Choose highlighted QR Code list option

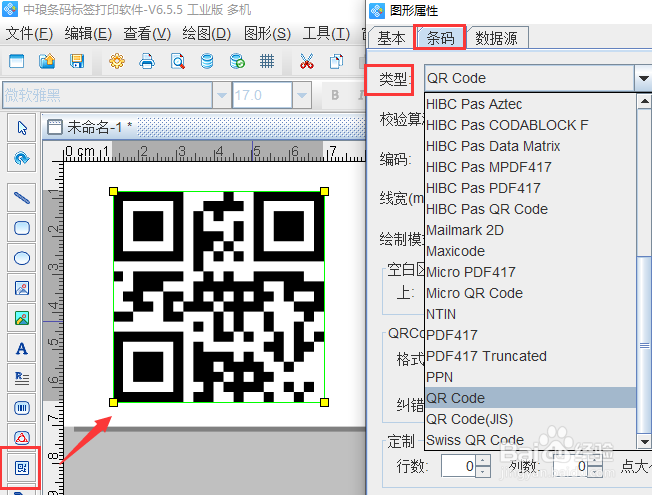[531, 398]
